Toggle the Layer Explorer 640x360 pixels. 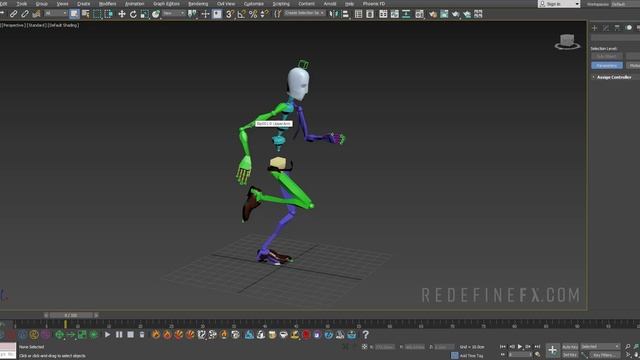[x=370, y=14]
